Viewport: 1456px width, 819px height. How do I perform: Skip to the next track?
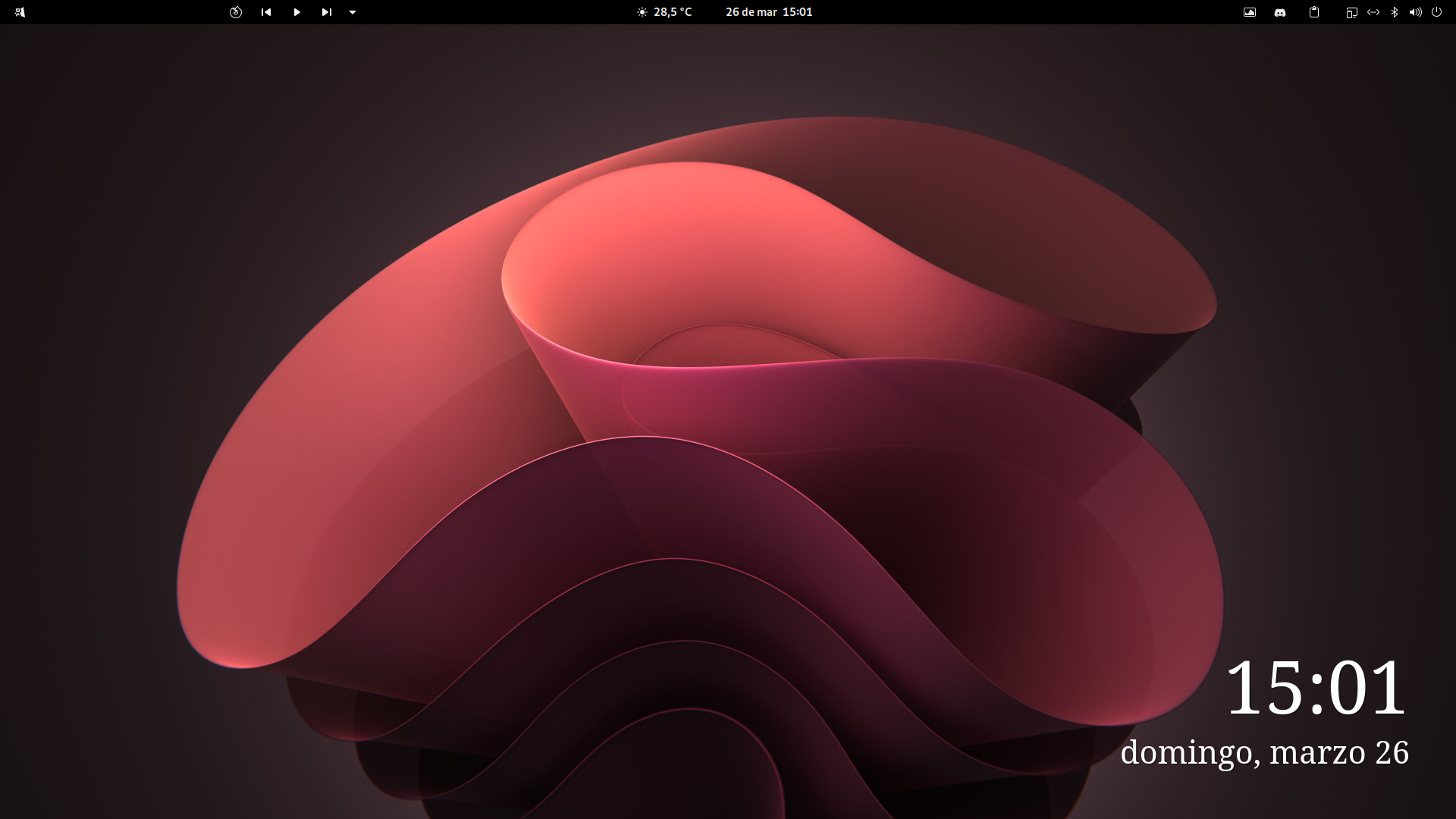327,12
